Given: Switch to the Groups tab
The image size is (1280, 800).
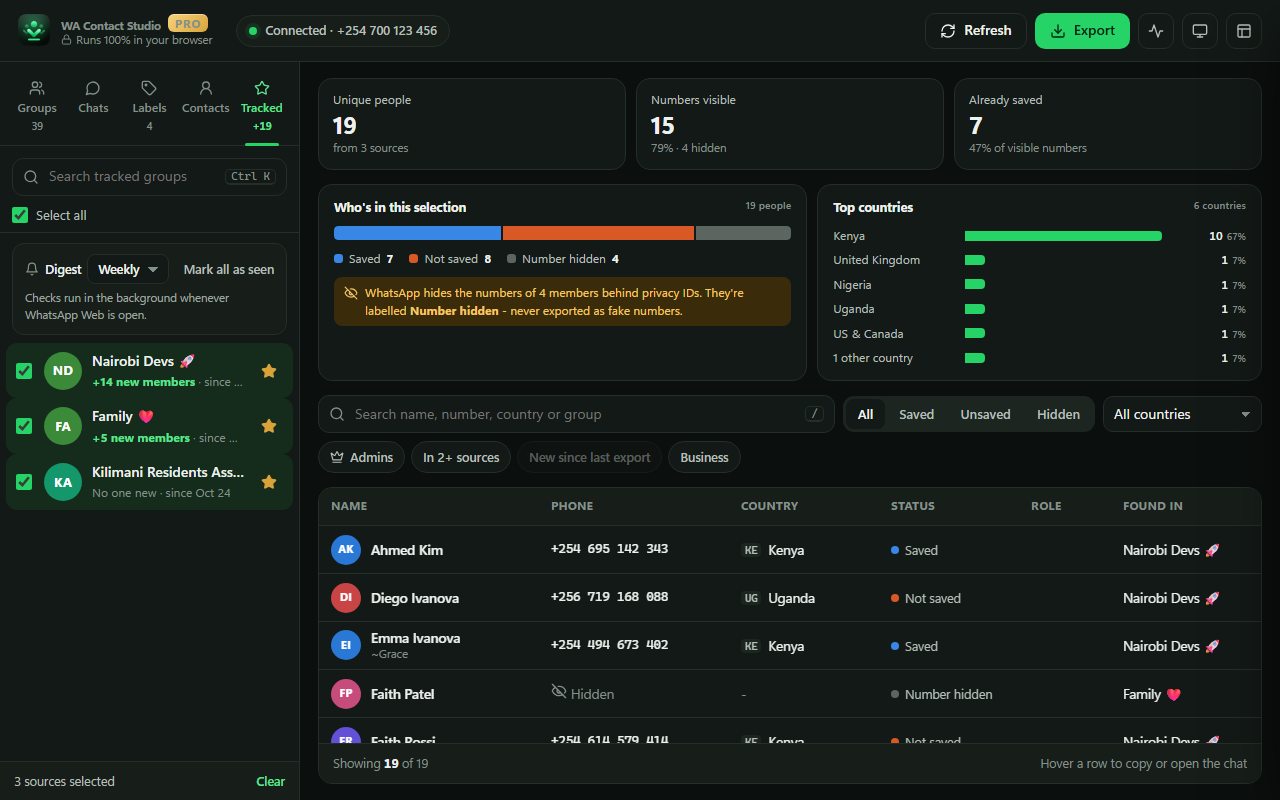Looking at the screenshot, I should [x=37, y=106].
